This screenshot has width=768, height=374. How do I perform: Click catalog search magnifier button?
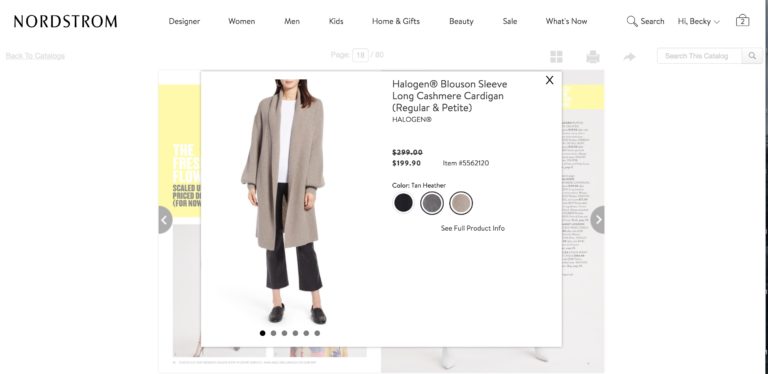tap(752, 56)
